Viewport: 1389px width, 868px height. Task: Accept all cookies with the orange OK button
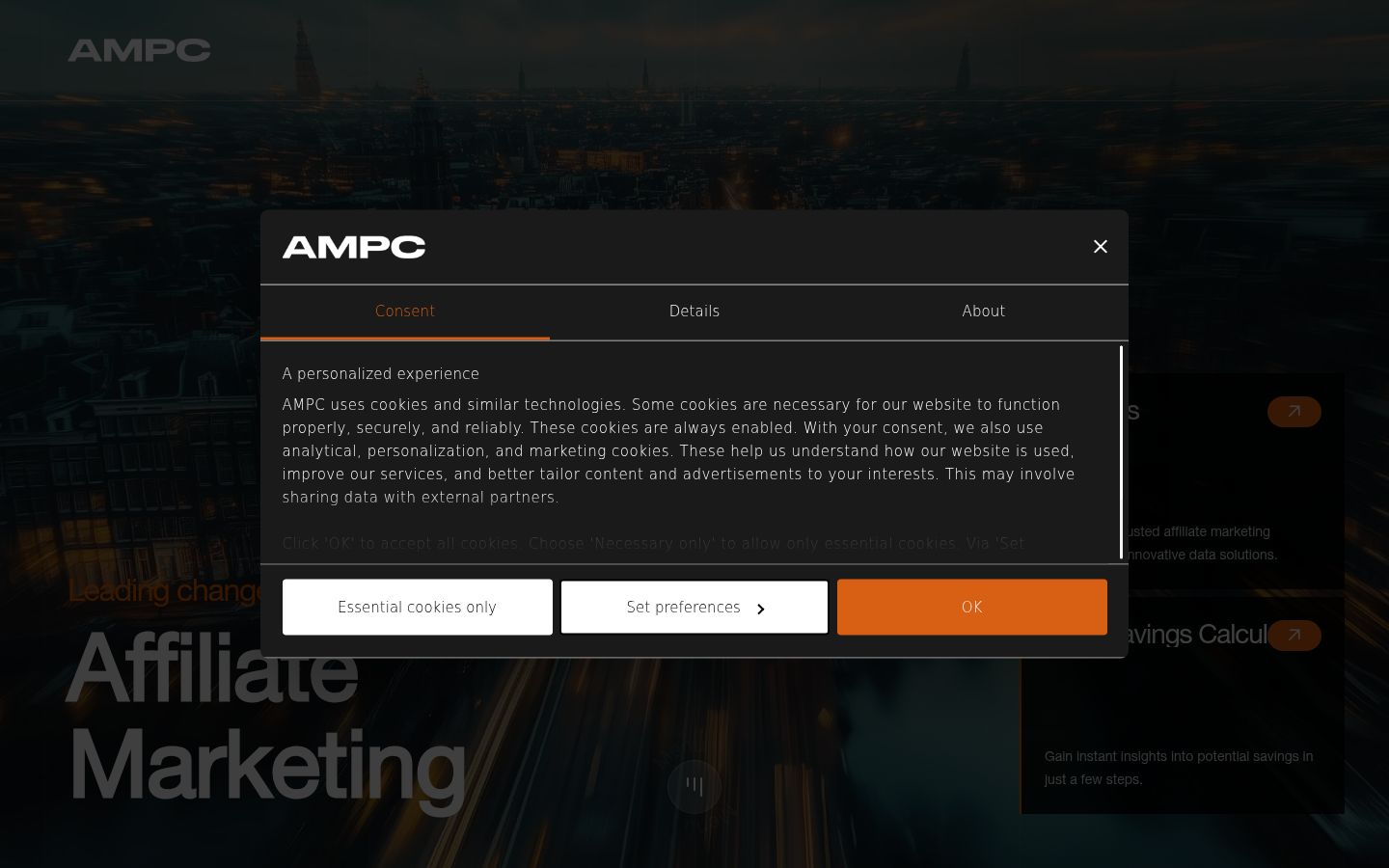[972, 607]
